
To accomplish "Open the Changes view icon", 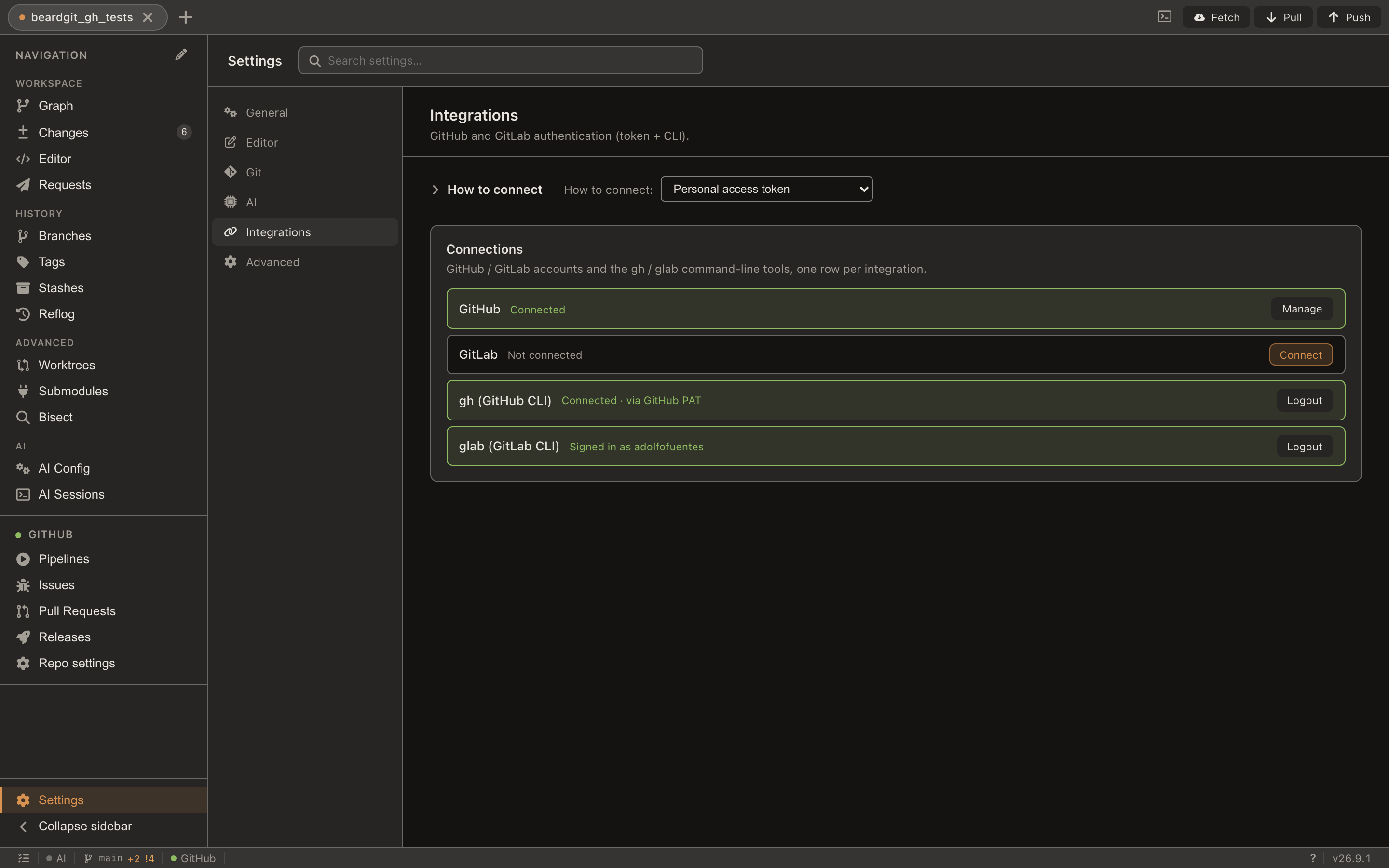I will coord(23,132).
